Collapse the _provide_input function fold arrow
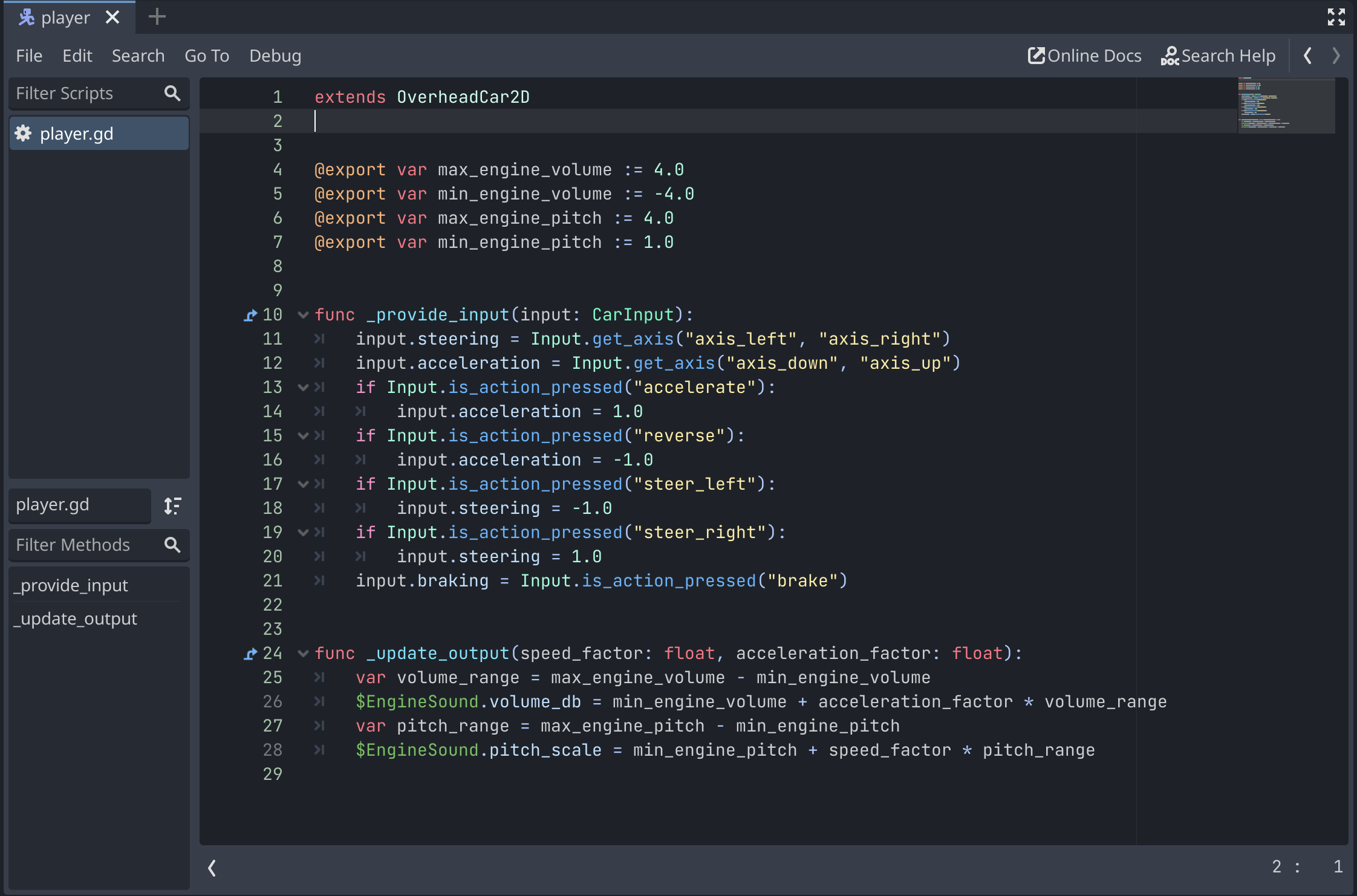This screenshot has height=896, width=1357. (303, 315)
